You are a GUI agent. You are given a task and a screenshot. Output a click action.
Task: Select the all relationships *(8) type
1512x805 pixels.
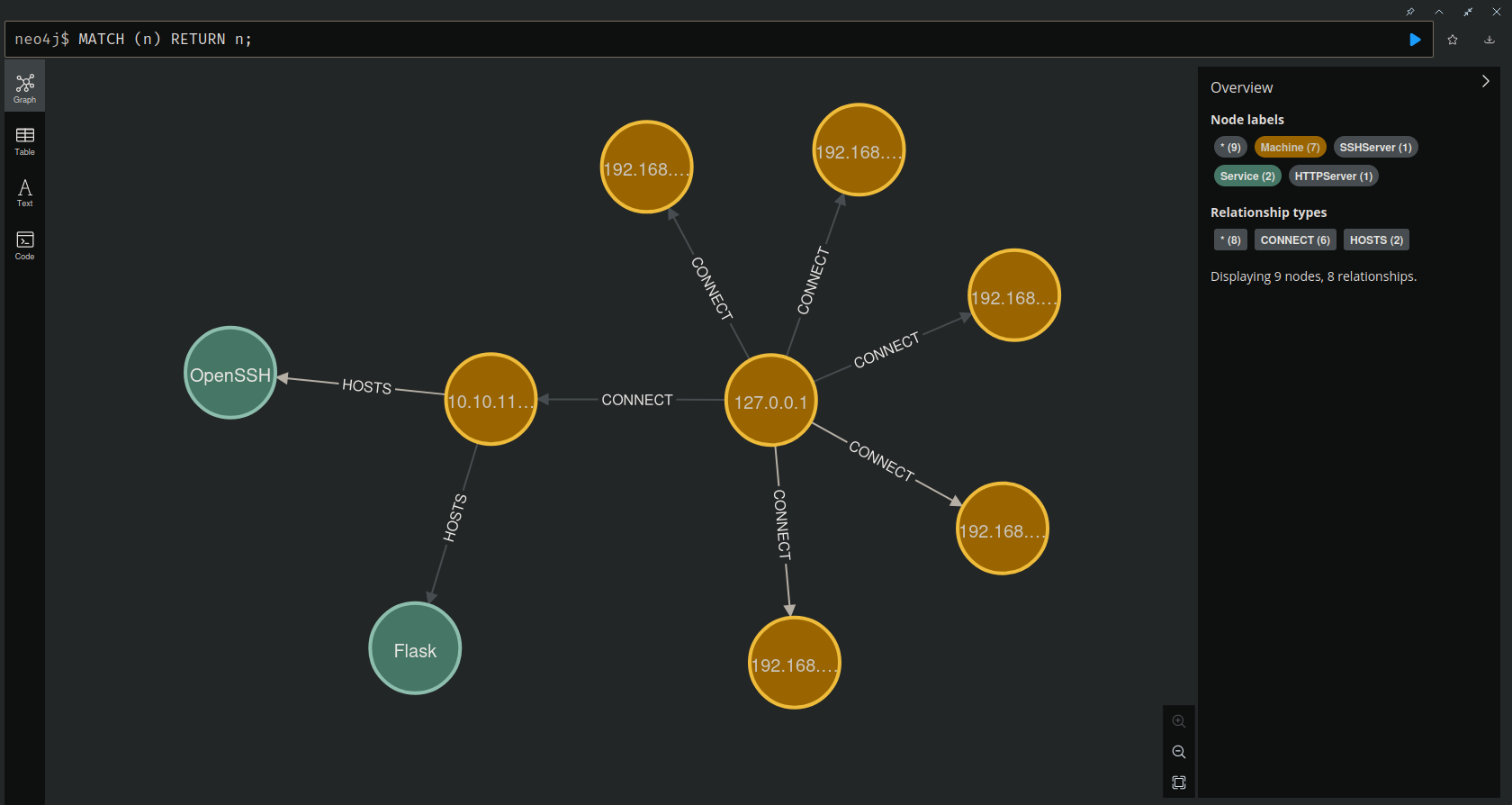1230,240
